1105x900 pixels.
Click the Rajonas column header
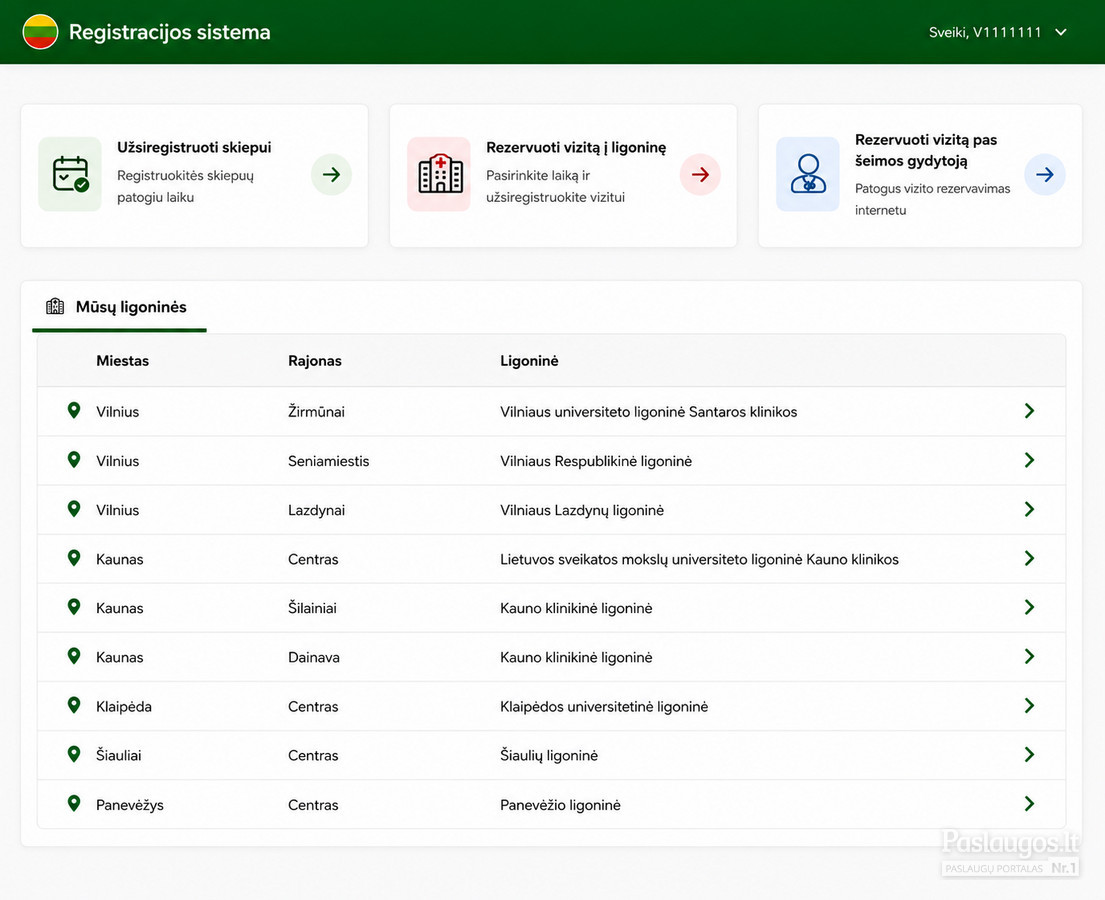tap(314, 361)
